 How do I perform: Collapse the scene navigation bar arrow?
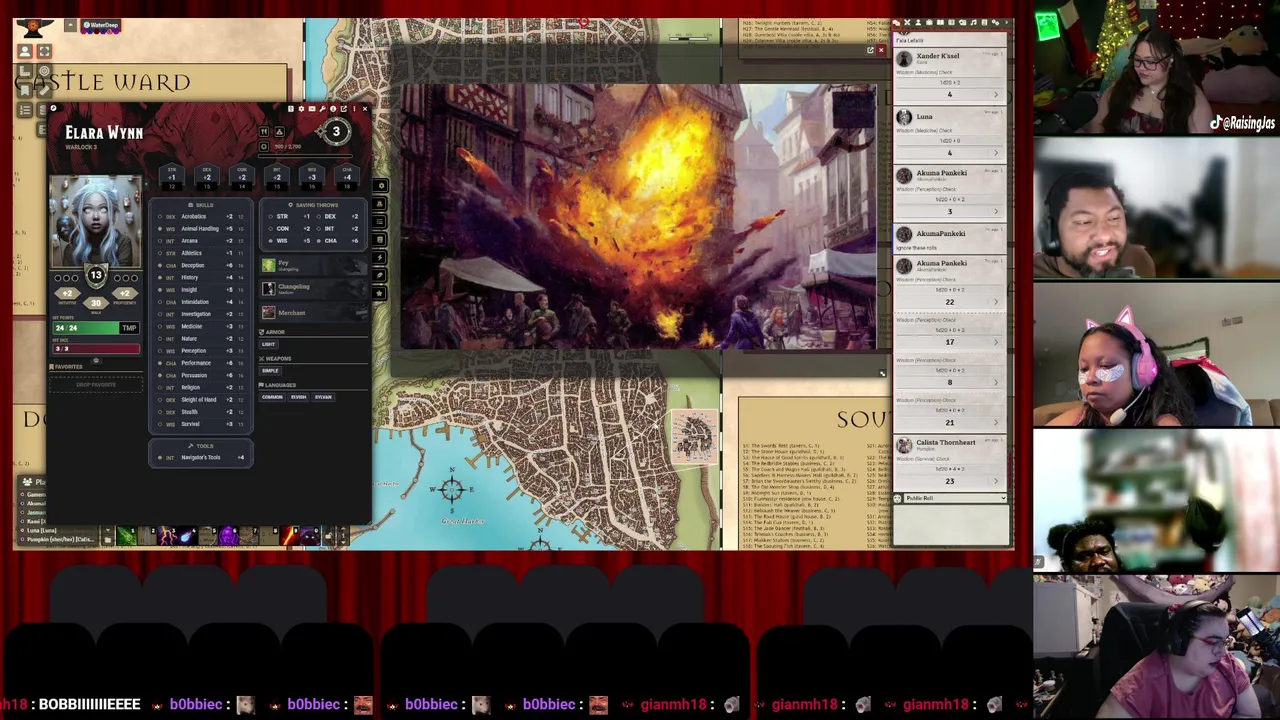pyautogui.click(x=70, y=25)
